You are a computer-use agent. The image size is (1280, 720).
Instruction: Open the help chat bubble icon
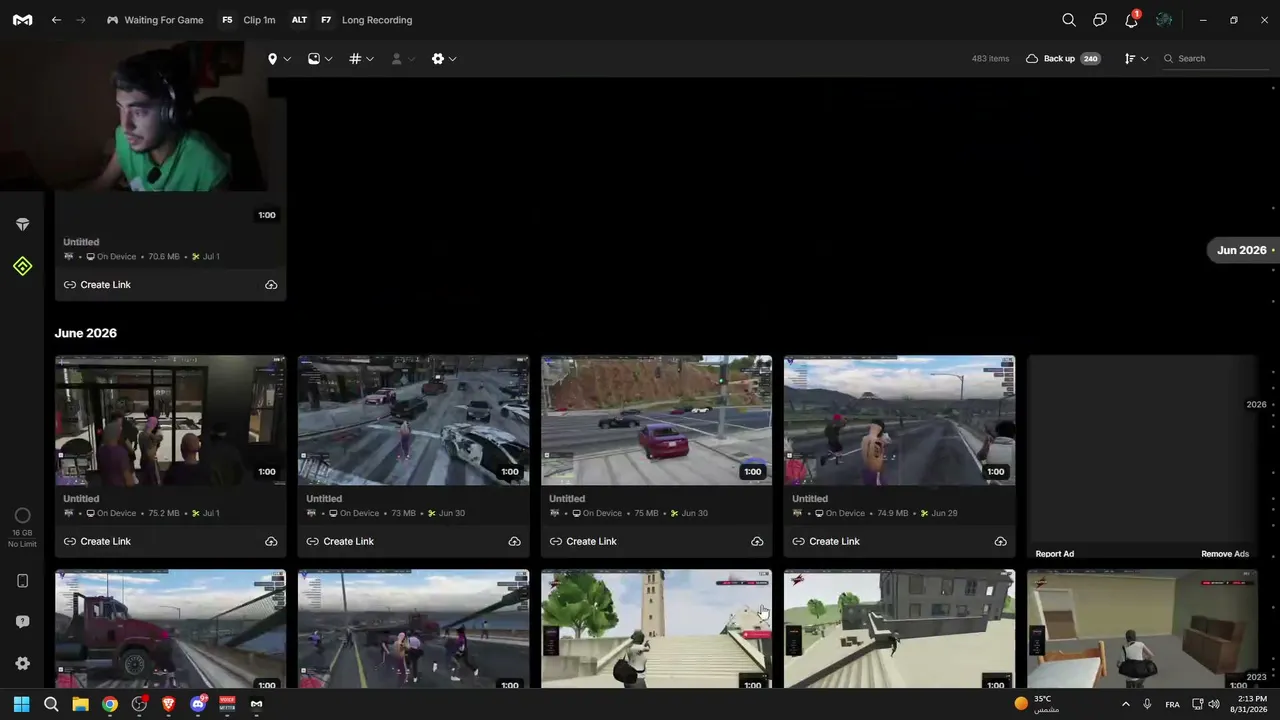point(22,622)
